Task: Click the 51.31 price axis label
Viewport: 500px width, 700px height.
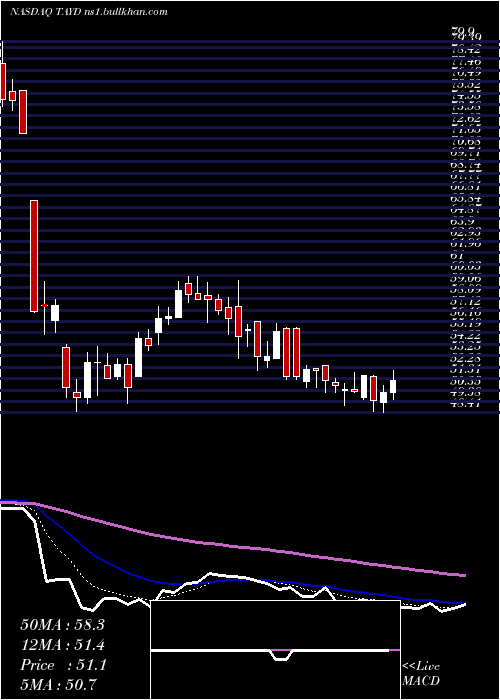Action: pyautogui.click(x=465, y=370)
